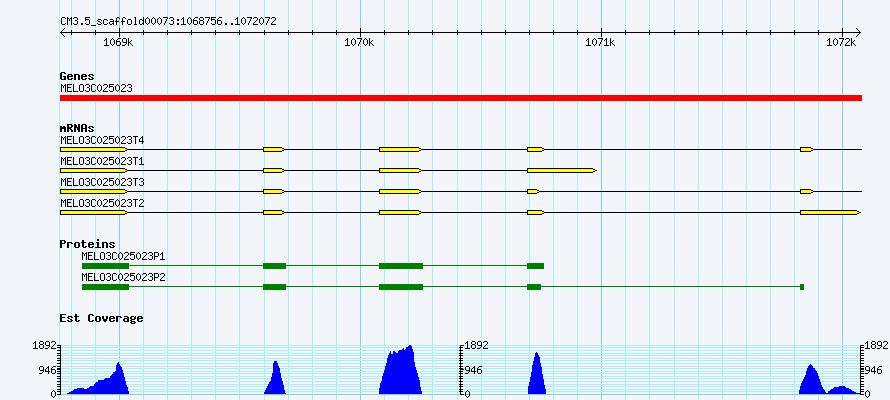The height and width of the screenshot is (400, 890).
Task: Click the last green CDS block of P1
Action: (535, 266)
